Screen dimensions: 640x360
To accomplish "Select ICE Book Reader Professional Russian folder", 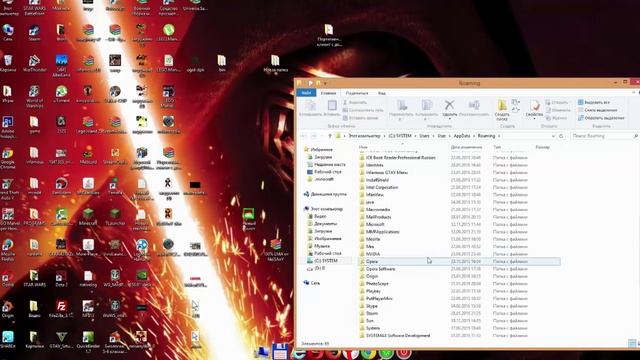I will (459, 158).
